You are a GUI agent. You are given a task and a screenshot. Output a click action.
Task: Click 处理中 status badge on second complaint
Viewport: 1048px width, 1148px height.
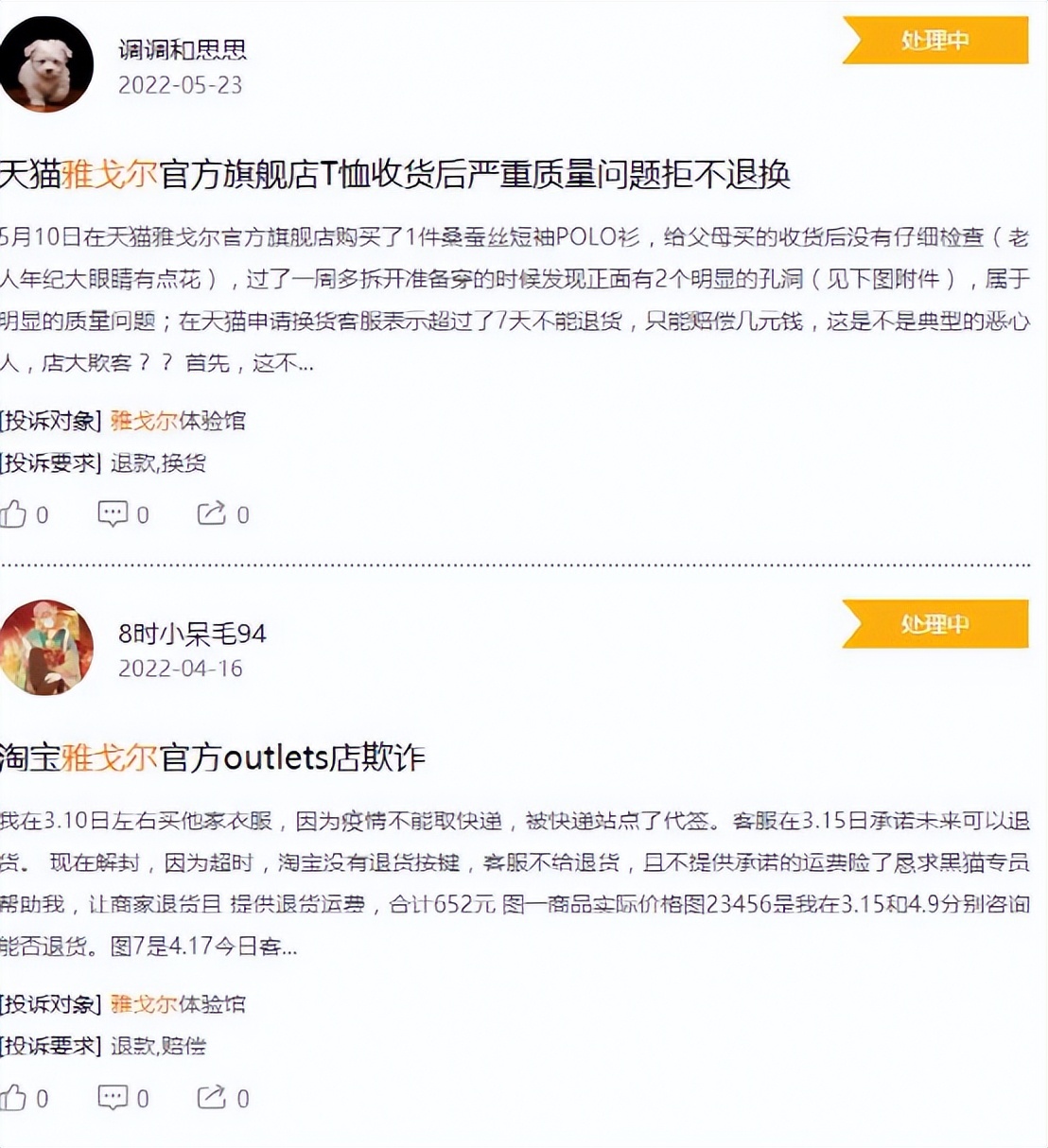934,623
